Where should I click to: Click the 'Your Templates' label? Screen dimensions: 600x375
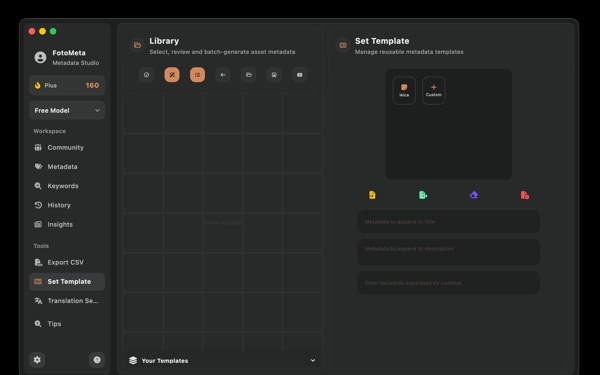coord(165,361)
